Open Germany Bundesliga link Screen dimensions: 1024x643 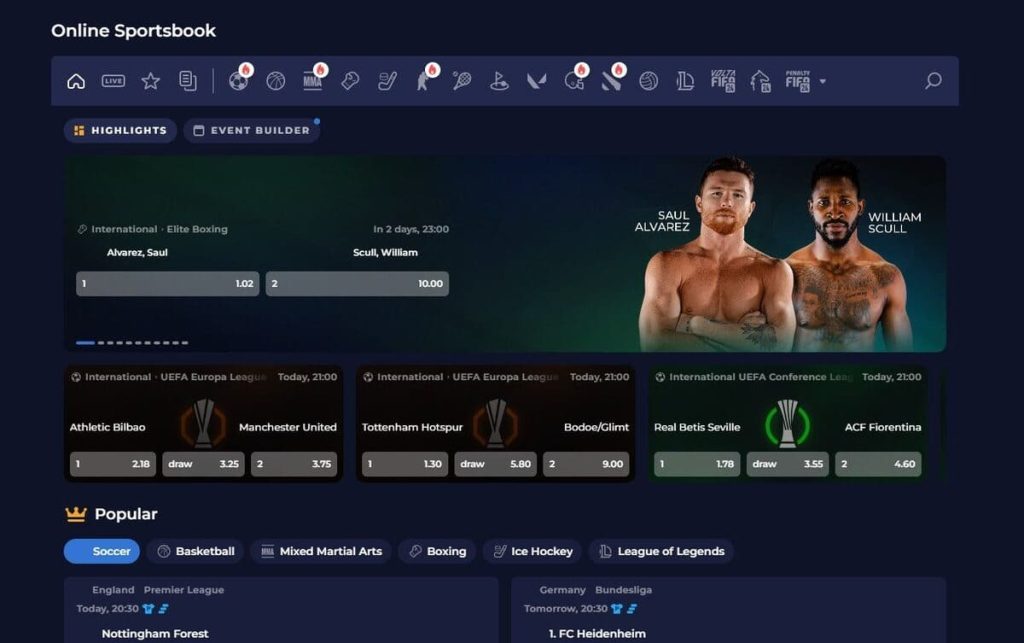coord(596,590)
